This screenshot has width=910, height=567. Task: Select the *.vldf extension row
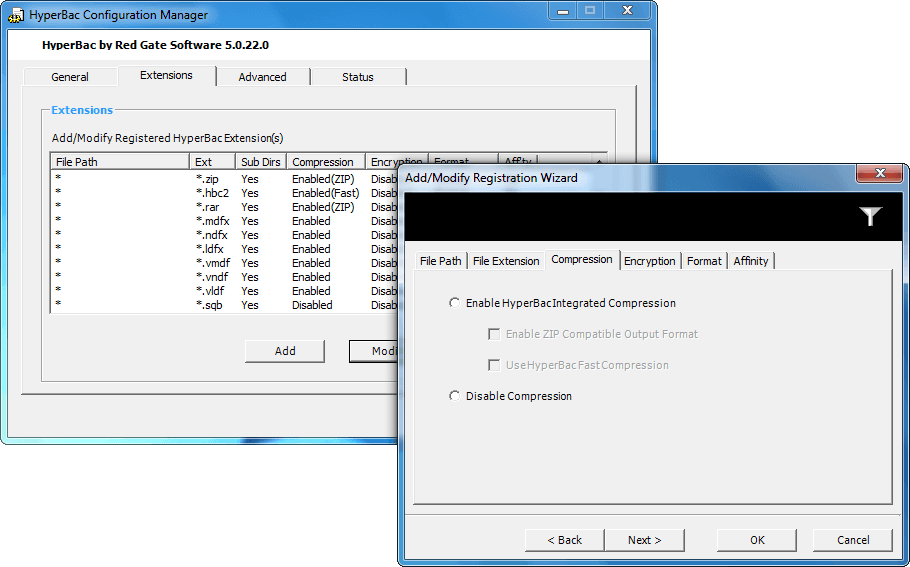tap(225, 291)
